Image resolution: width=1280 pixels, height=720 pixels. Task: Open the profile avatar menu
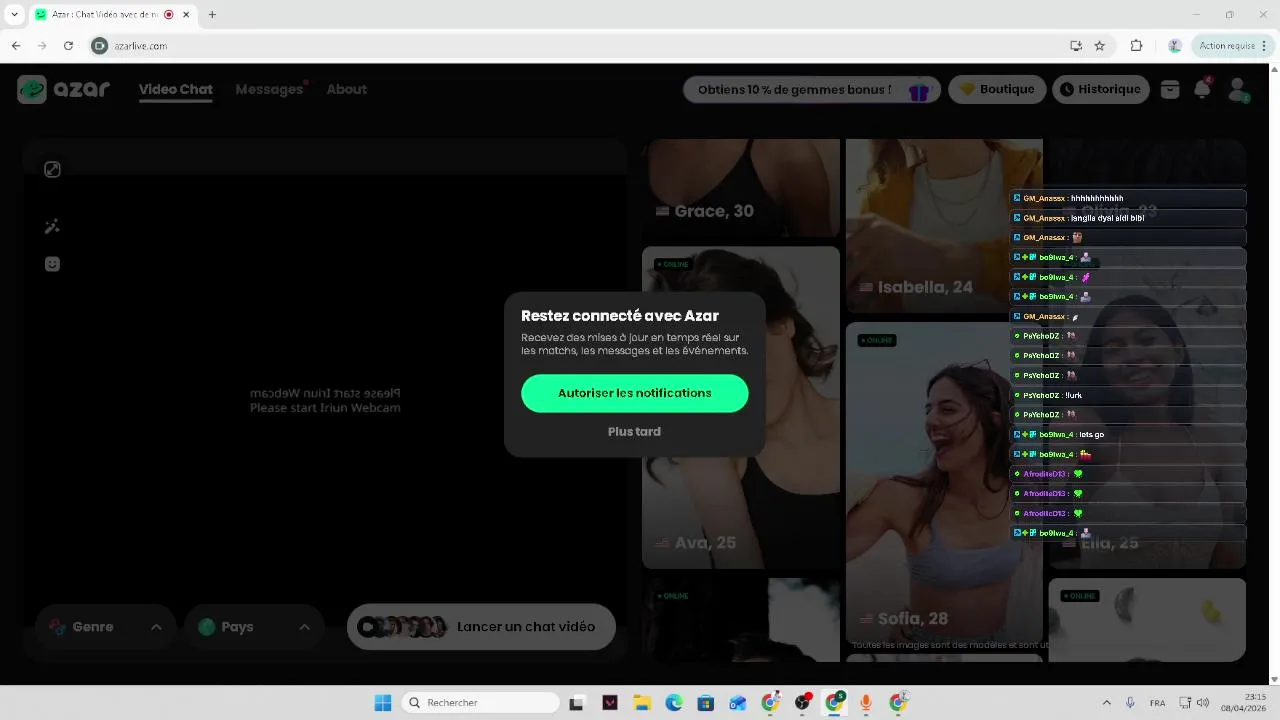1238,90
